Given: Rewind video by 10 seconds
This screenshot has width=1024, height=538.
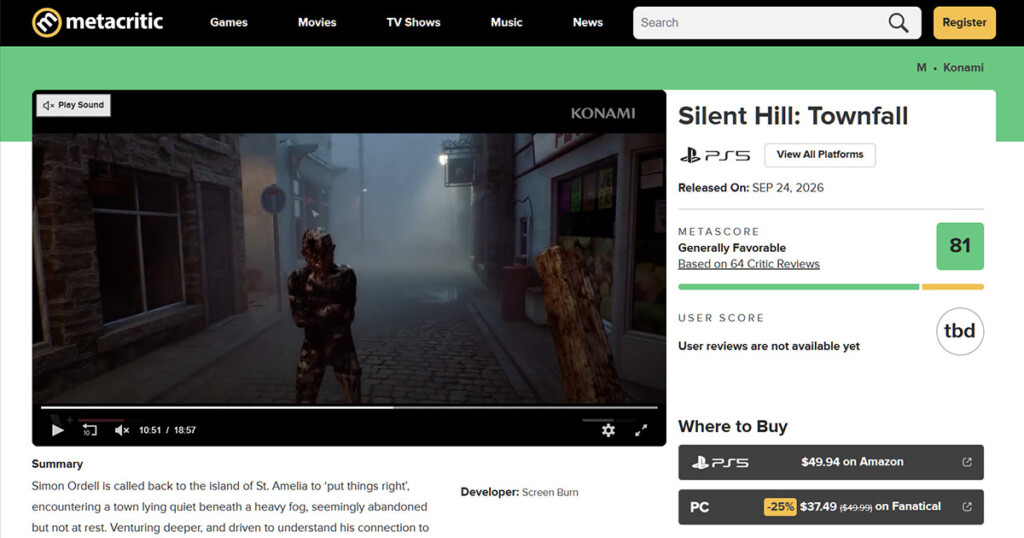Looking at the screenshot, I should coord(89,430).
